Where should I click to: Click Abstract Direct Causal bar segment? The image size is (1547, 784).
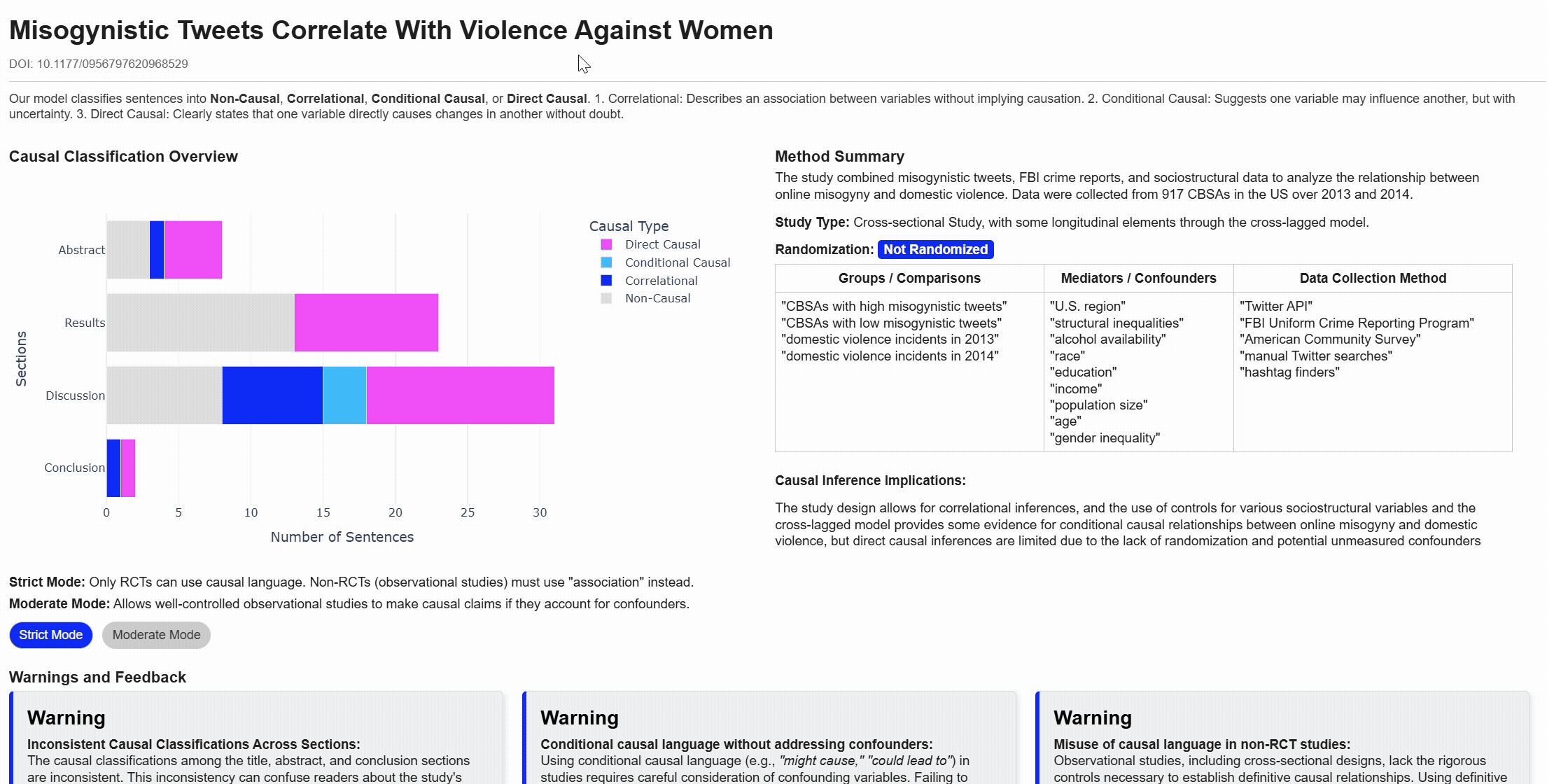(x=192, y=250)
